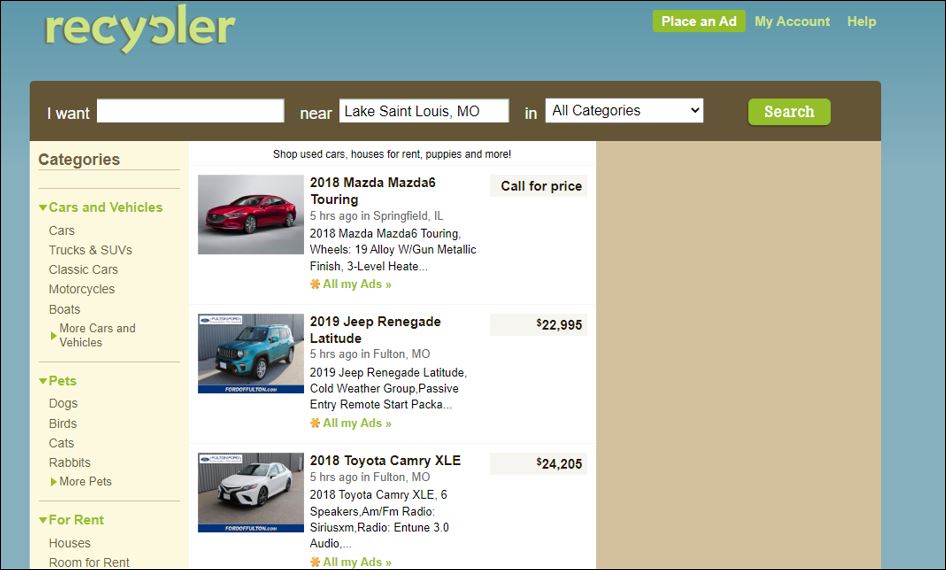
Task: Click the $22,995 price tag
Action: pyautogui.click(x=539, y=325)
